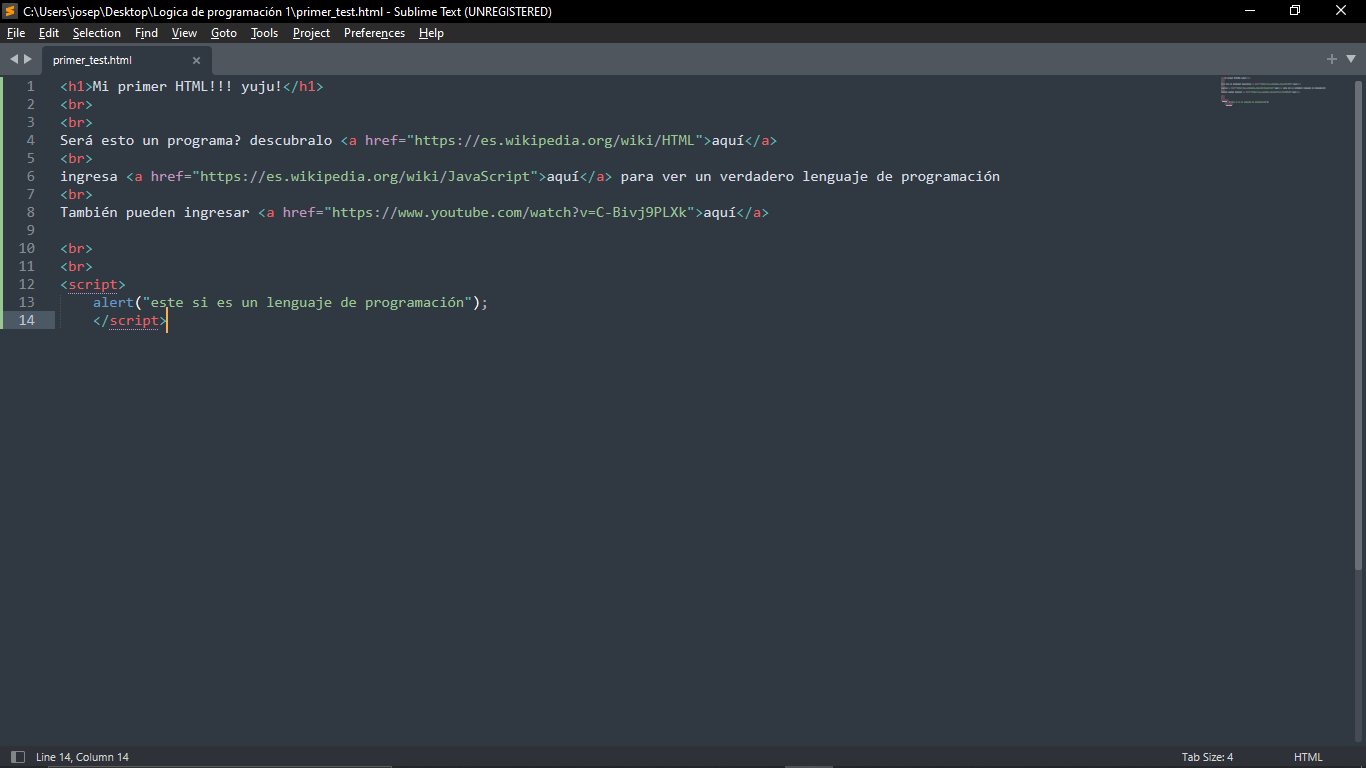This screenshot has height=768, width=1366.
Task: Click the br tag on line 2
Action: tap(76, 104)
